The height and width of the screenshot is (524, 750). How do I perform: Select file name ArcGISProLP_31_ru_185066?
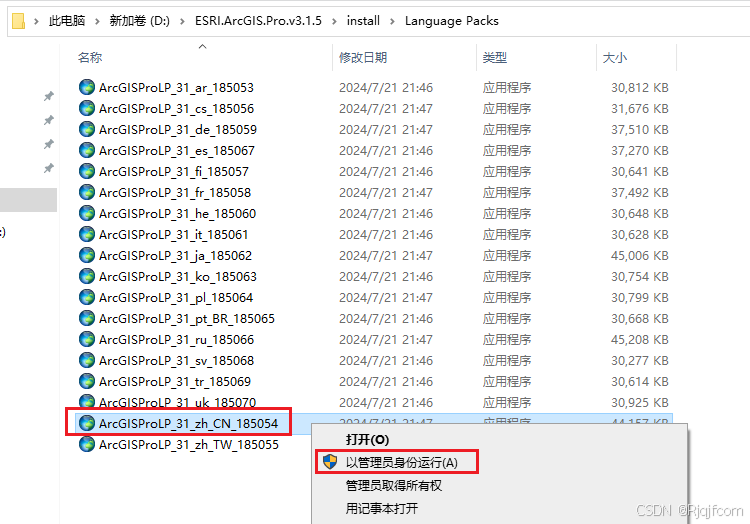176,339
